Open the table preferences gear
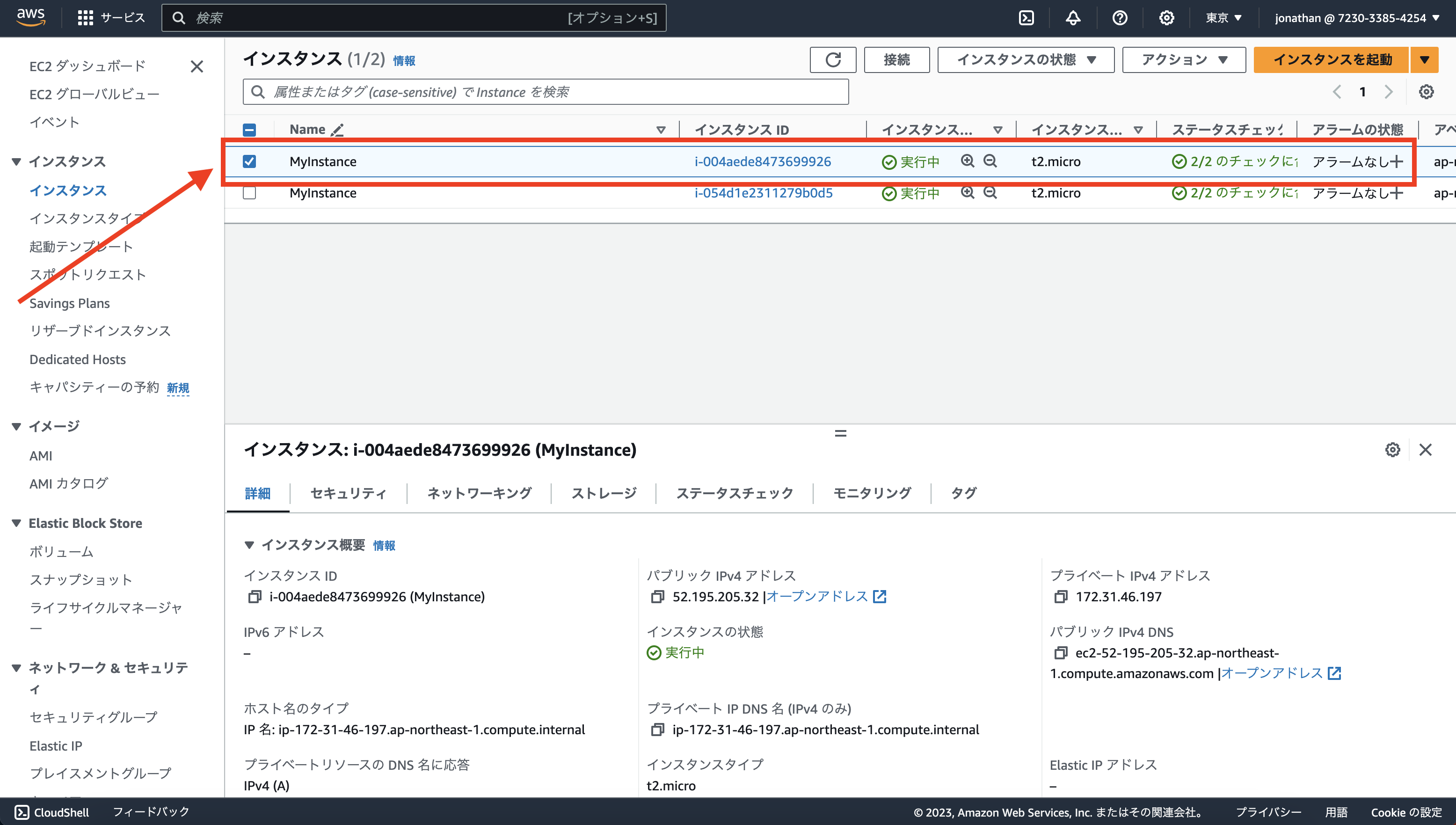The width and height of the screenshot is (1456, 825). [1427, 91]
